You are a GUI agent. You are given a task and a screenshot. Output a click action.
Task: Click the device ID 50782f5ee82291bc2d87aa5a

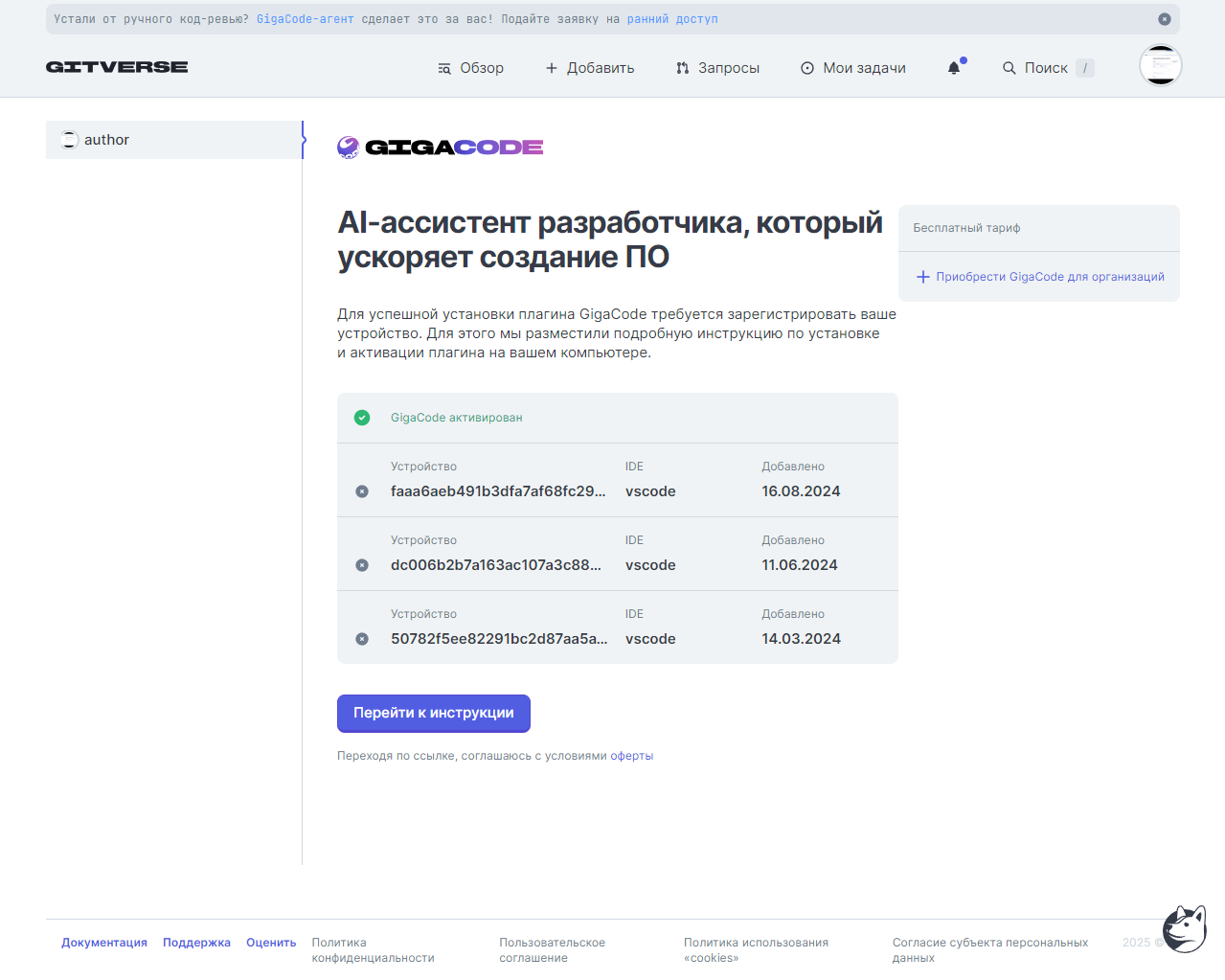499,639
